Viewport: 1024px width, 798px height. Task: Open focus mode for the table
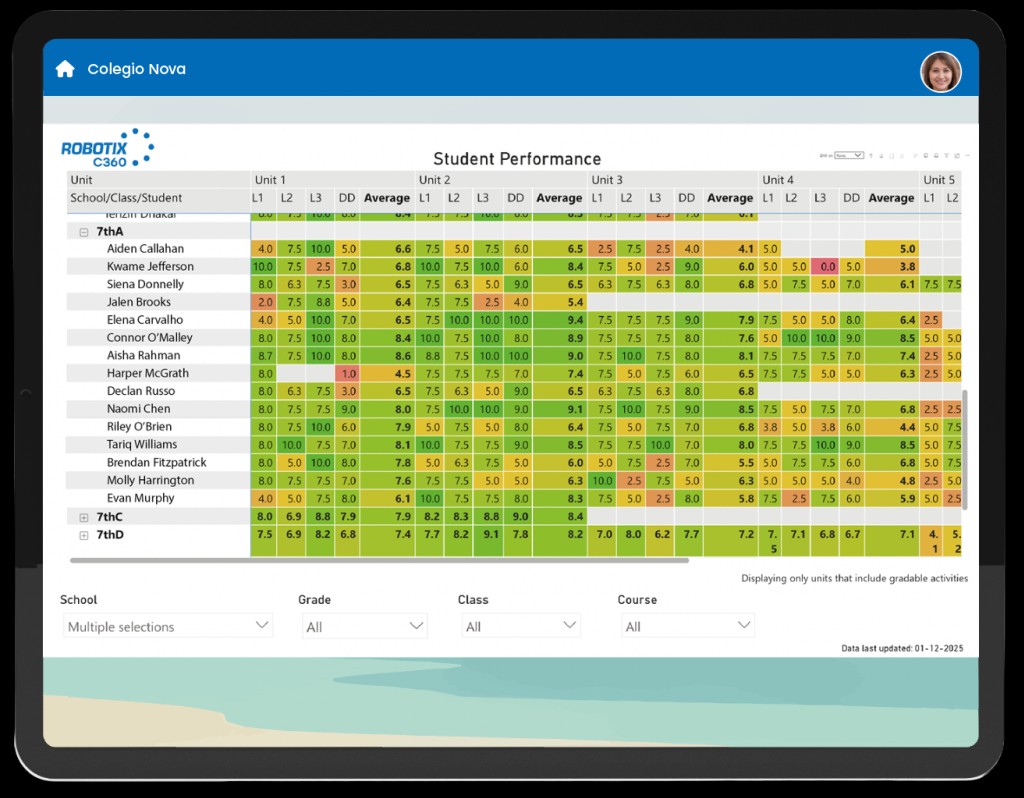click(957, 156)
